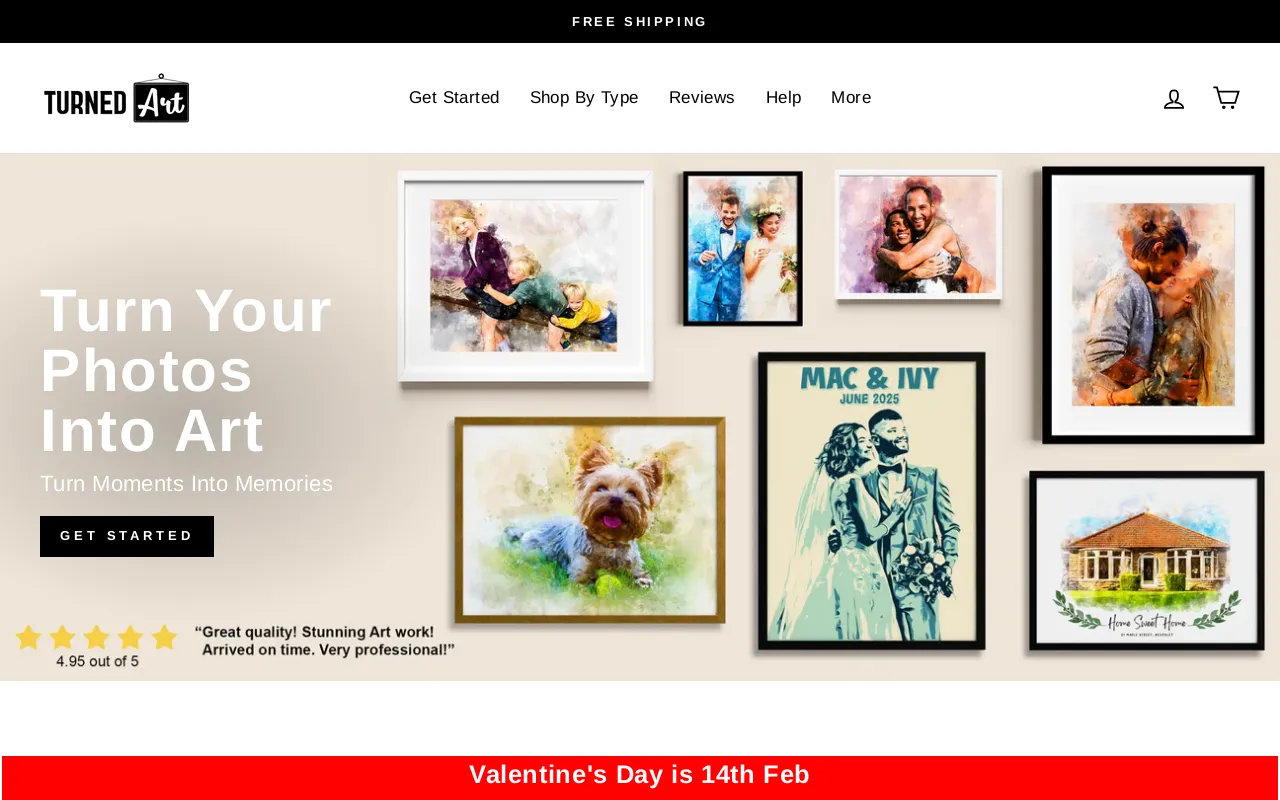Viewport: 1280px width, 800px height.
Task: Select the blue suit wedding couple portrait
Action: [743, 248]
